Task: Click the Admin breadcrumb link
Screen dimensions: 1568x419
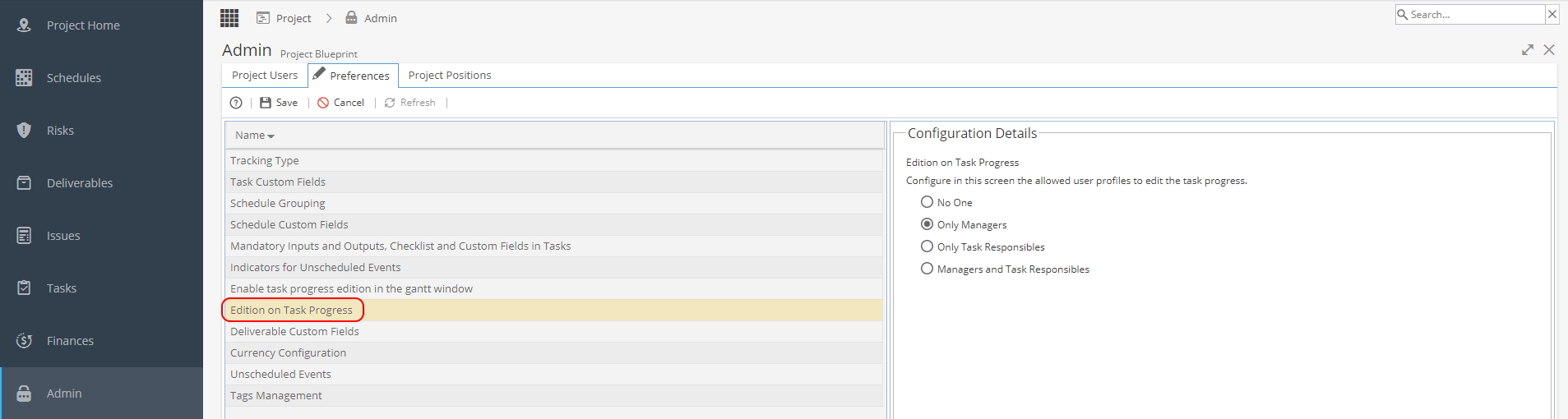Action: 381,18
